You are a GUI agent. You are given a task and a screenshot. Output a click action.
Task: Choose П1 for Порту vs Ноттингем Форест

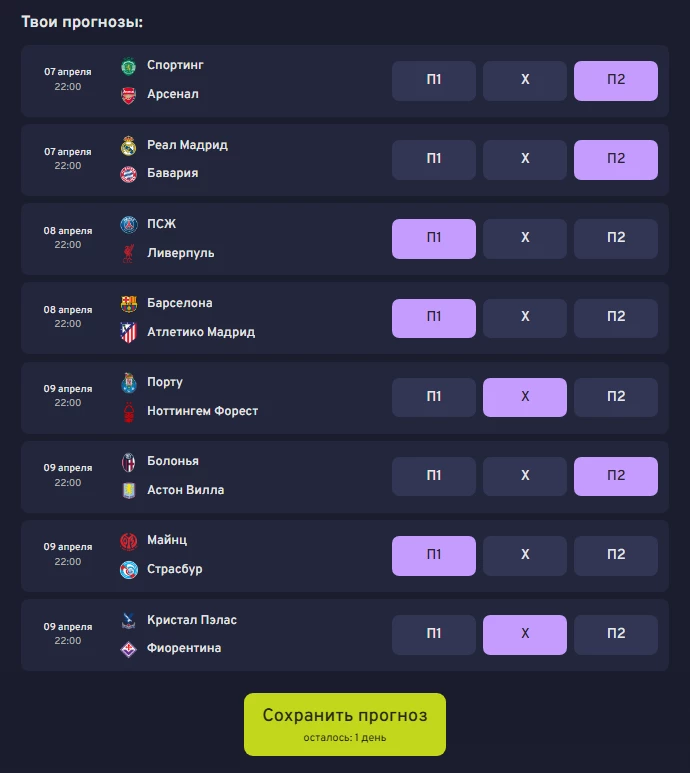point(433,397)
